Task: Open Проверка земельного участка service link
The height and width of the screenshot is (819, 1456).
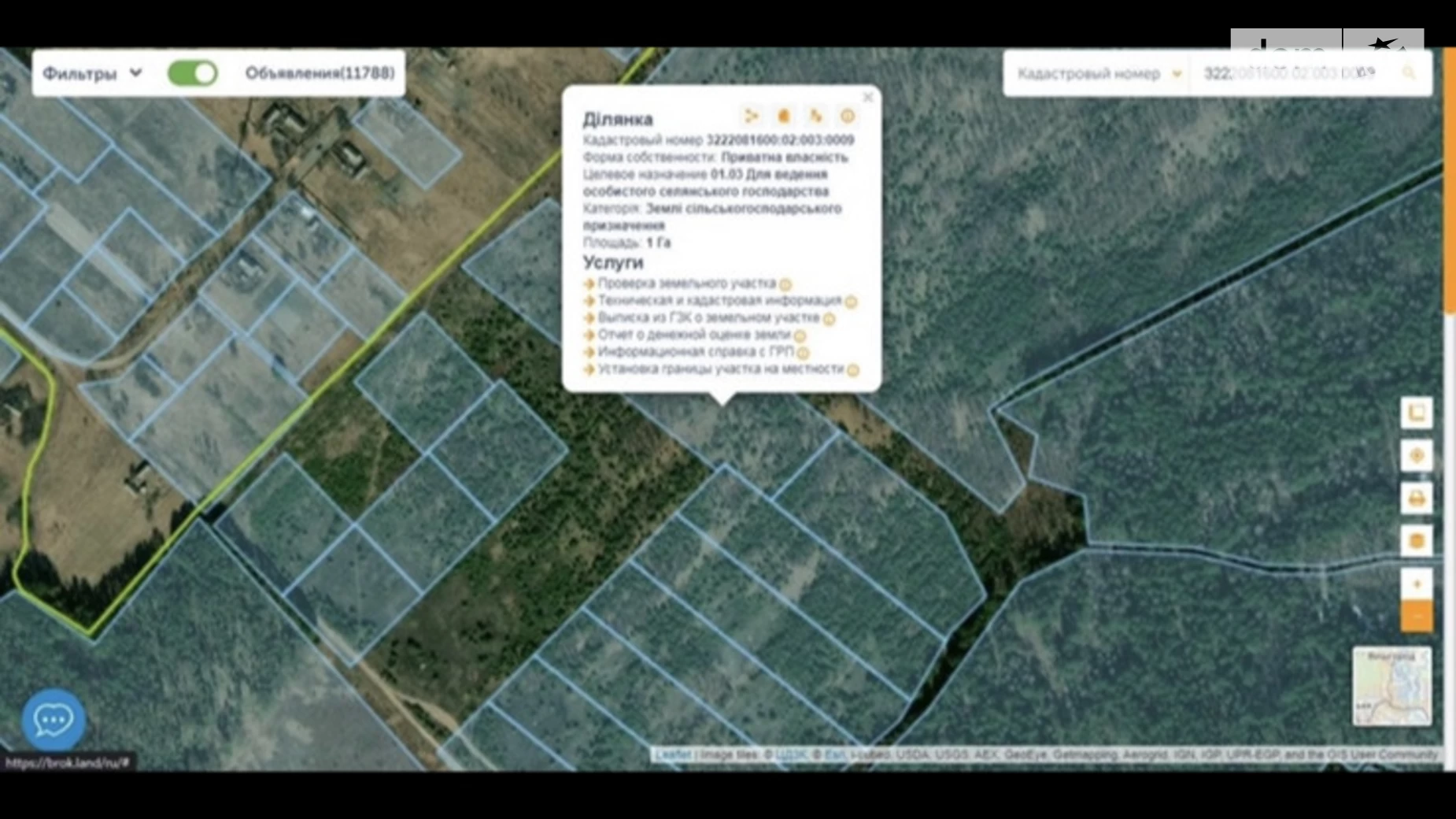Action: (686, 283)
